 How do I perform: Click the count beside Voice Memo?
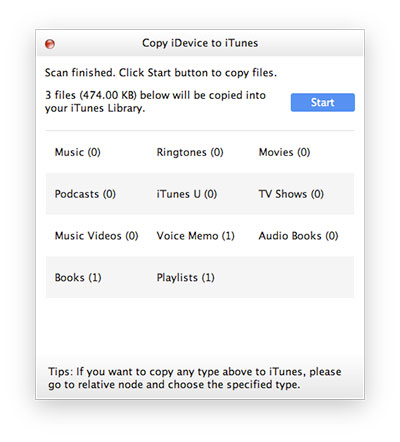228,236
